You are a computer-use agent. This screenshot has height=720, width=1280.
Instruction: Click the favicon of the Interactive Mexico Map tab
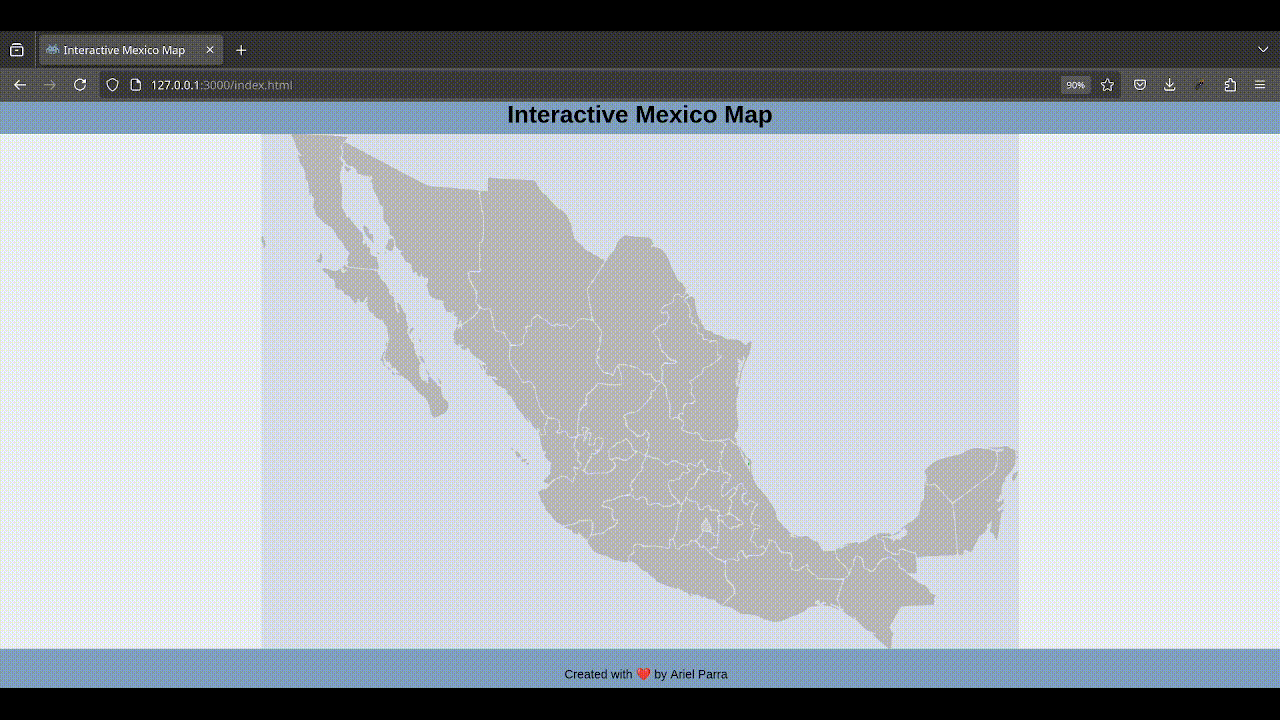click(52, 50)
